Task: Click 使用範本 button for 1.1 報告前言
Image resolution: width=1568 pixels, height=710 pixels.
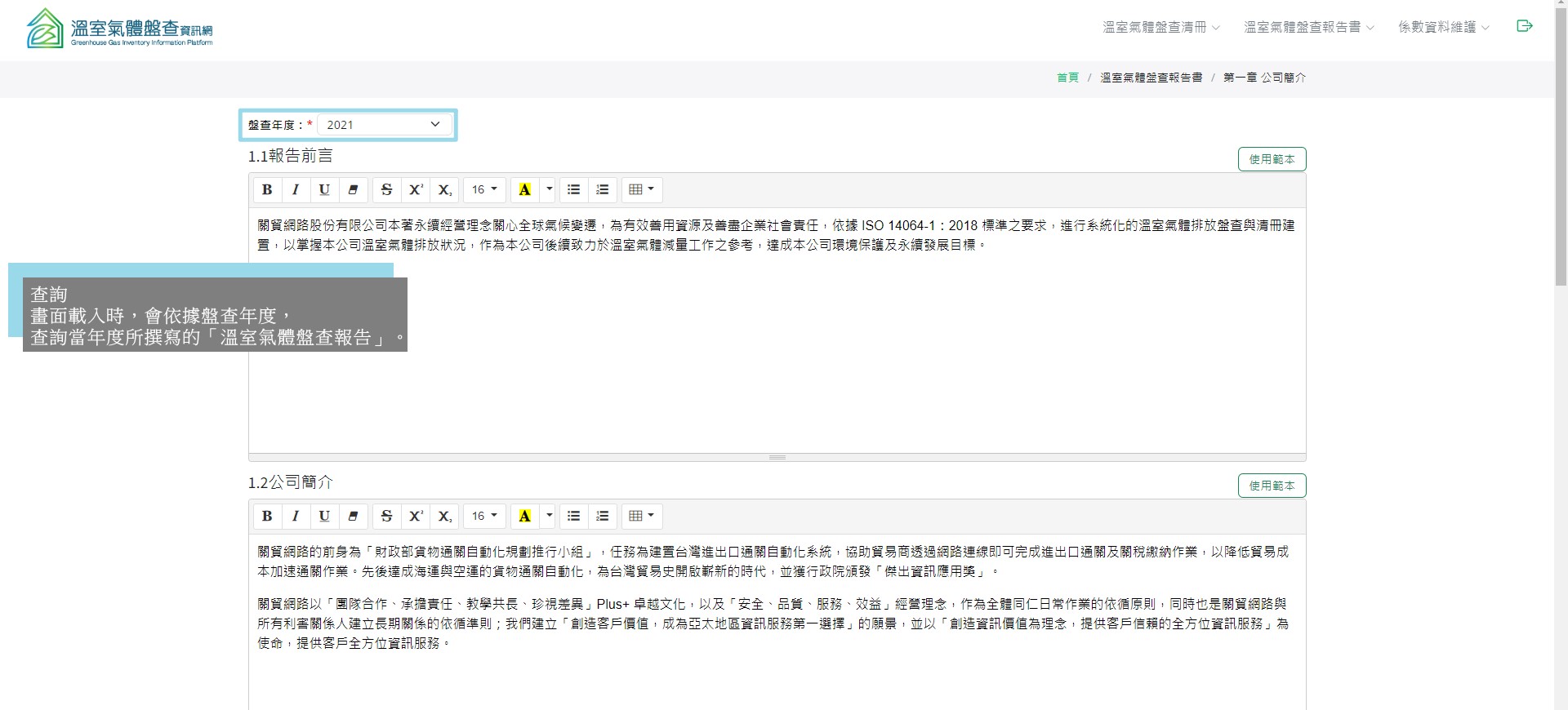Action: pyautogui.click(x=1272, y=159)
